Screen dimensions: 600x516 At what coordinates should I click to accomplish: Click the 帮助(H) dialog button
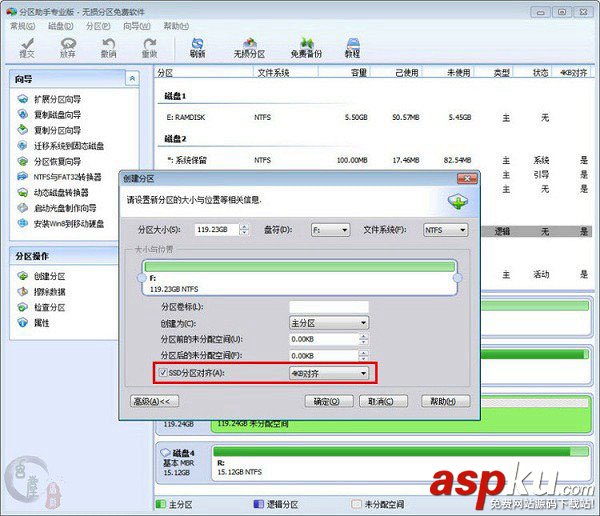(x=445, y=401)
